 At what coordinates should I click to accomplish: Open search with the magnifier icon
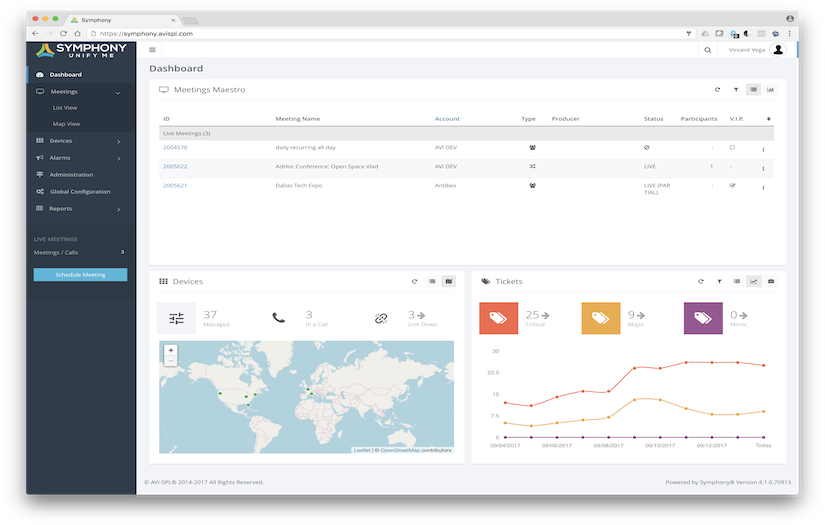pos(708,50)
